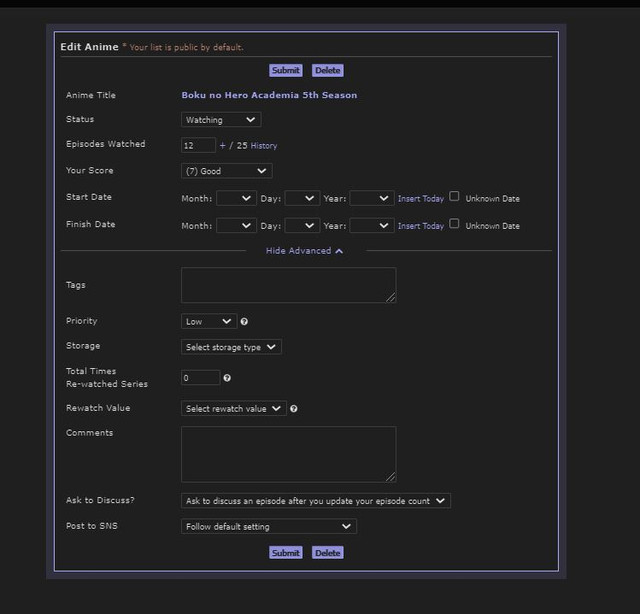The image size is (640, 614).
Task: Open Your Score dropdown showing (7) Good
Action: coord(227,171)
